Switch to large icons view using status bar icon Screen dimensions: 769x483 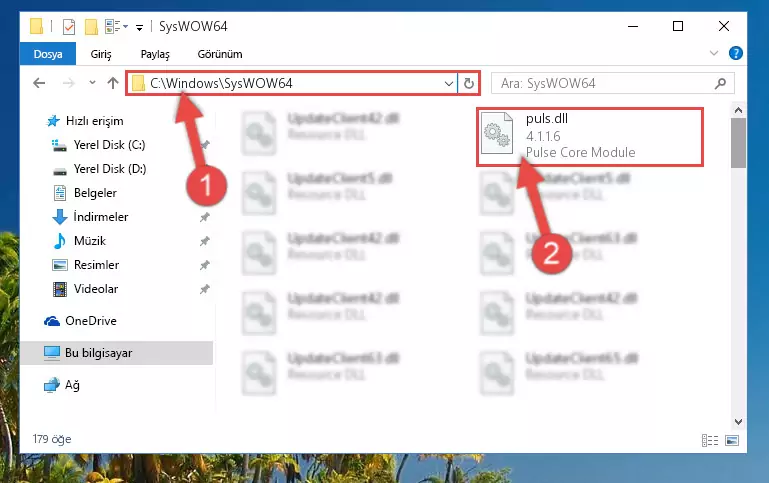[x=732, y=440]
